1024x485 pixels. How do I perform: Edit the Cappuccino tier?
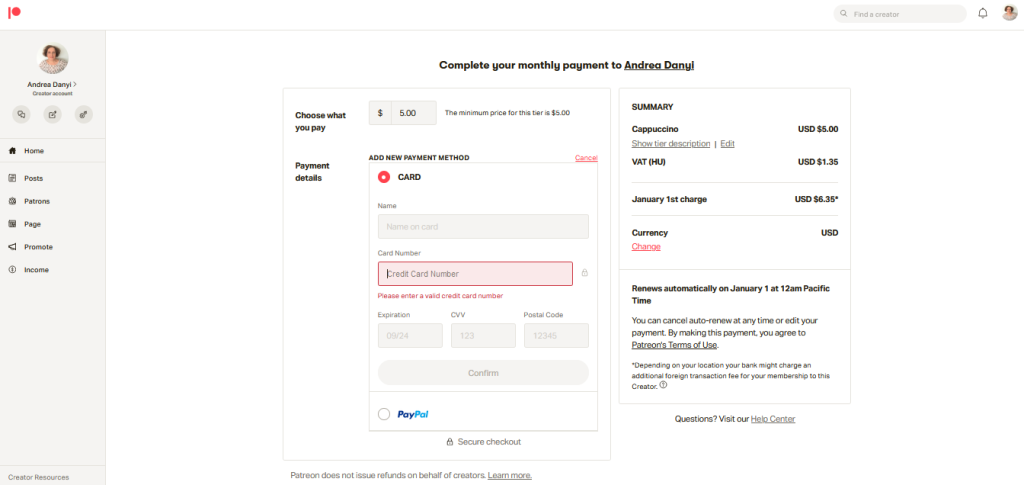pos(728,144)
